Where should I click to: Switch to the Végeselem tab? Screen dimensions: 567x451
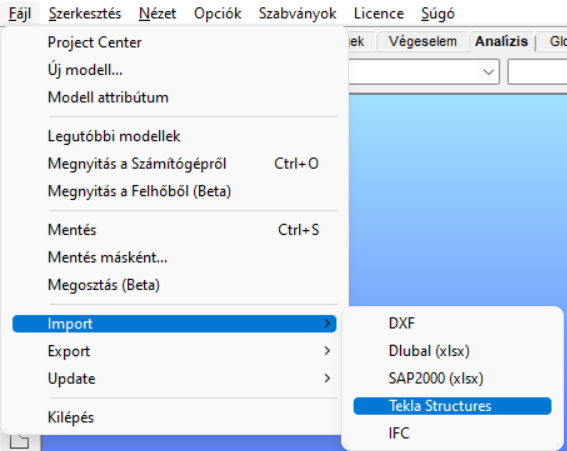422,41
